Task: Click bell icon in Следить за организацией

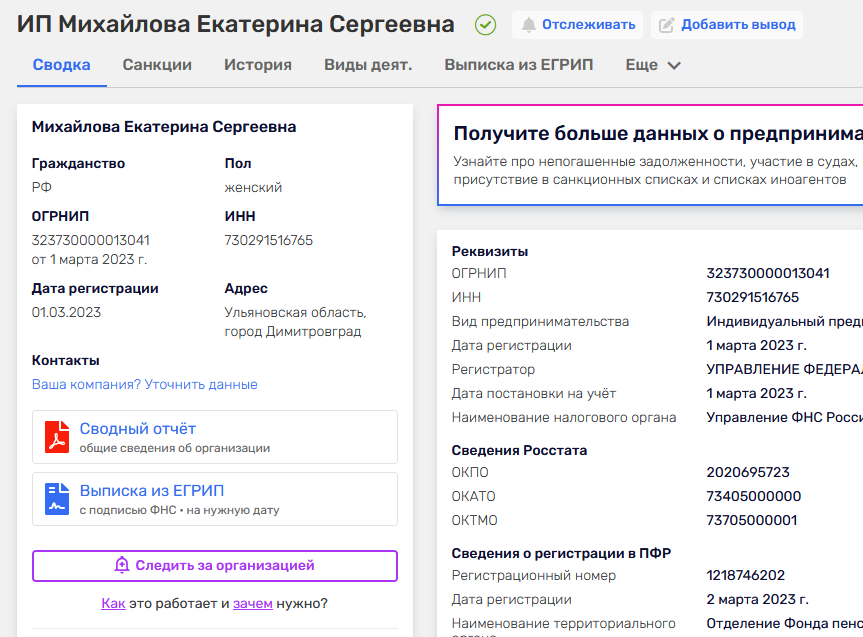Action: coord(122,565)
